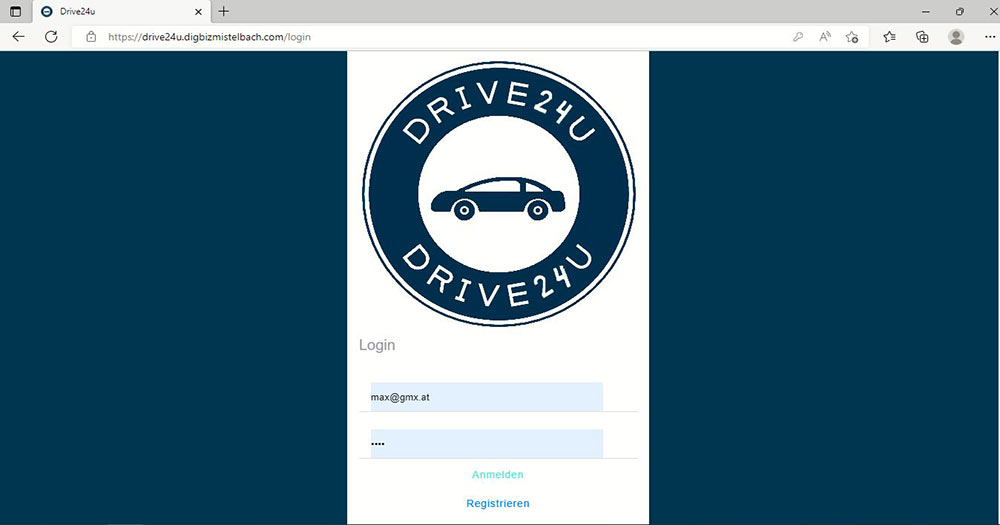Open saved passwords key icon
1000x525 pixels.
point(798,37)
